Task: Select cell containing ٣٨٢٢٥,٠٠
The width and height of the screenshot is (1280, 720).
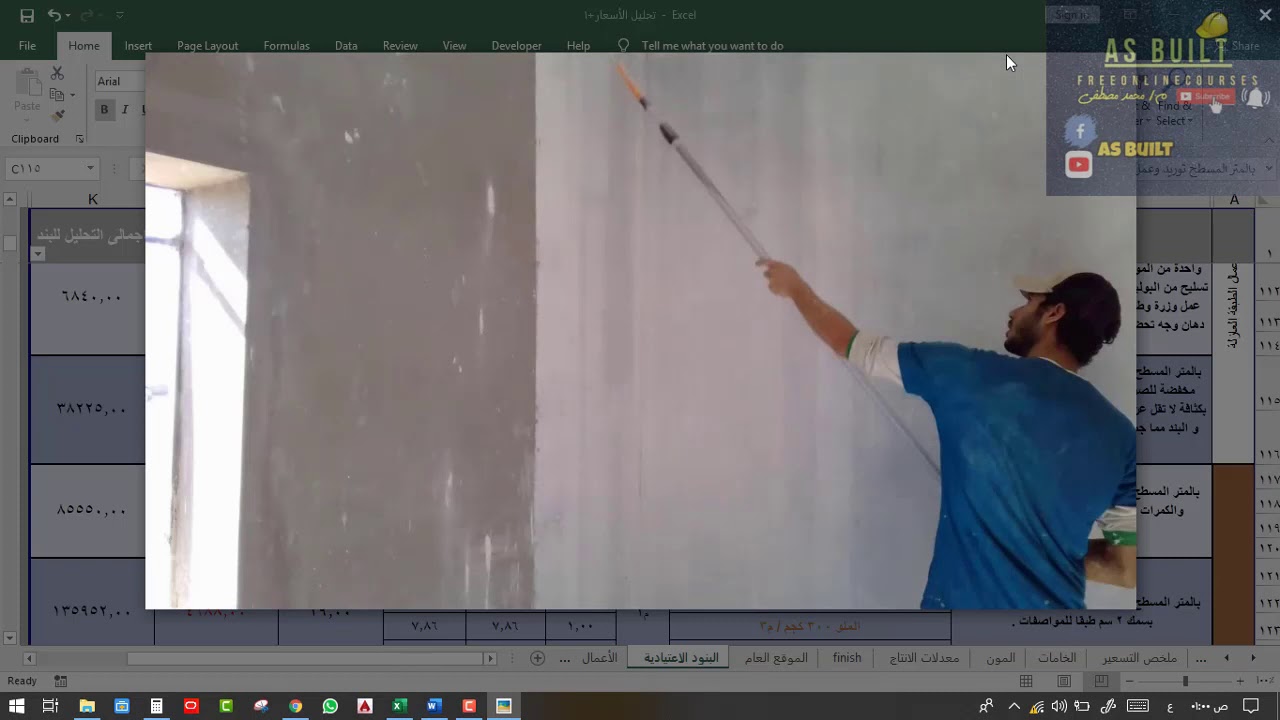Action: click(88, 409)
